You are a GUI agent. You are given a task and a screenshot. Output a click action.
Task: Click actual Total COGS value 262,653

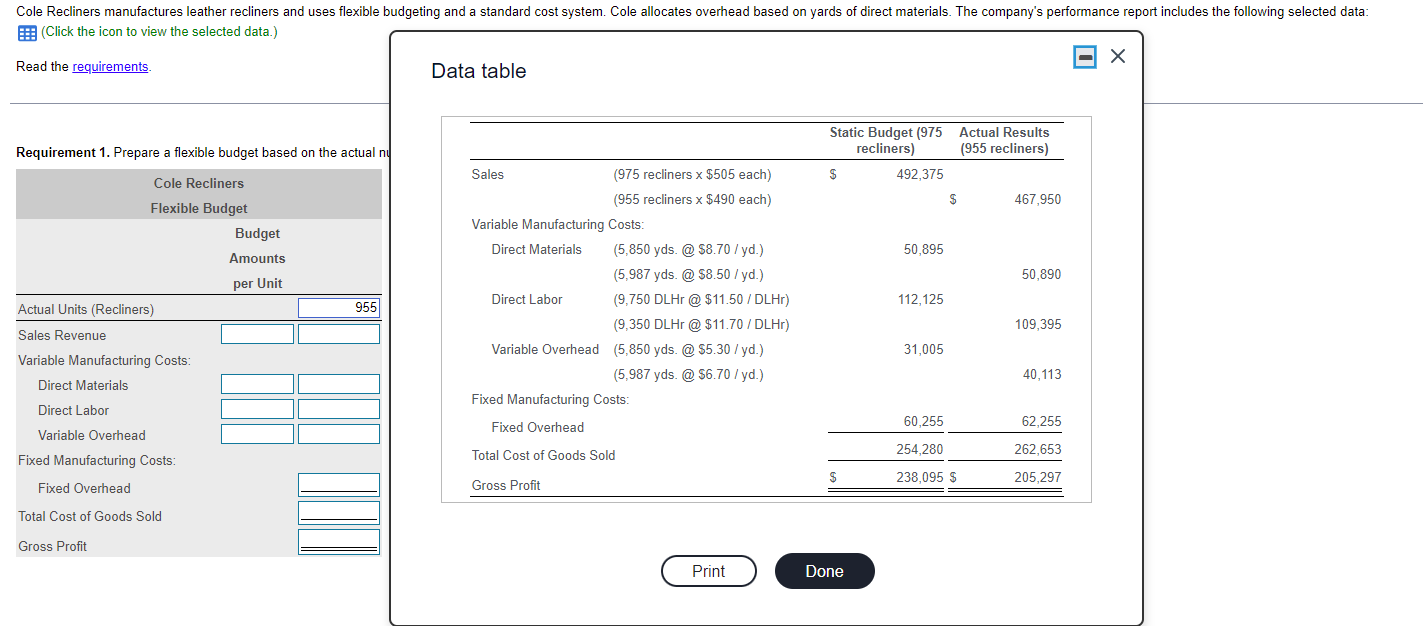1037,449
